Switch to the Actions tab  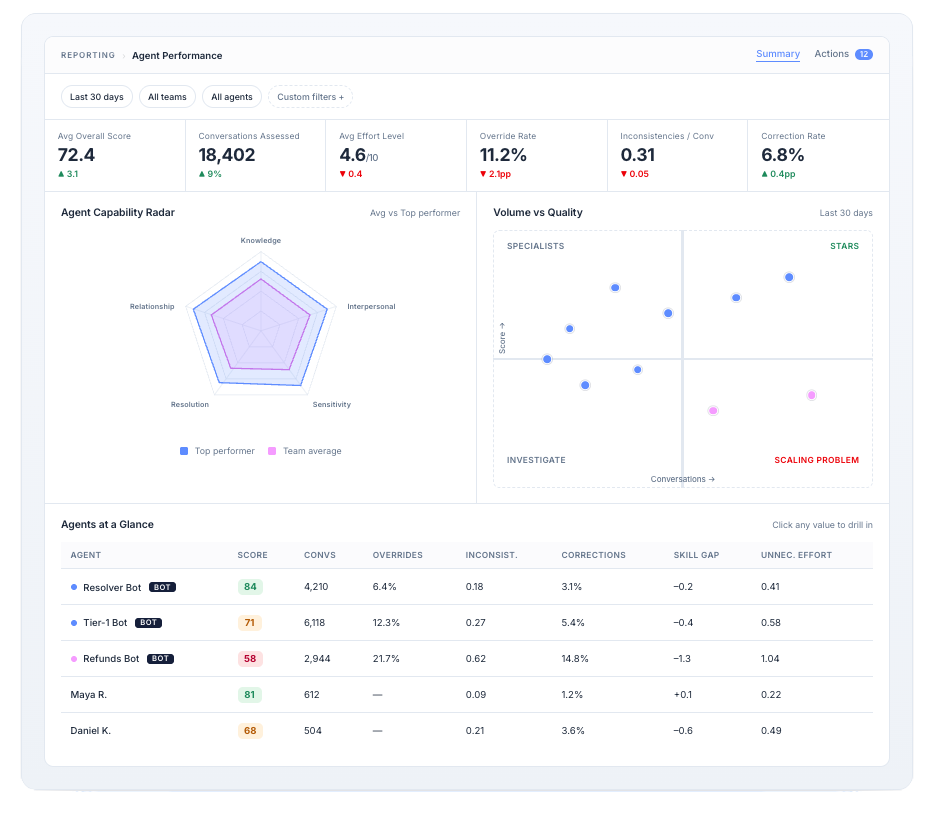(x=832, y=54)
